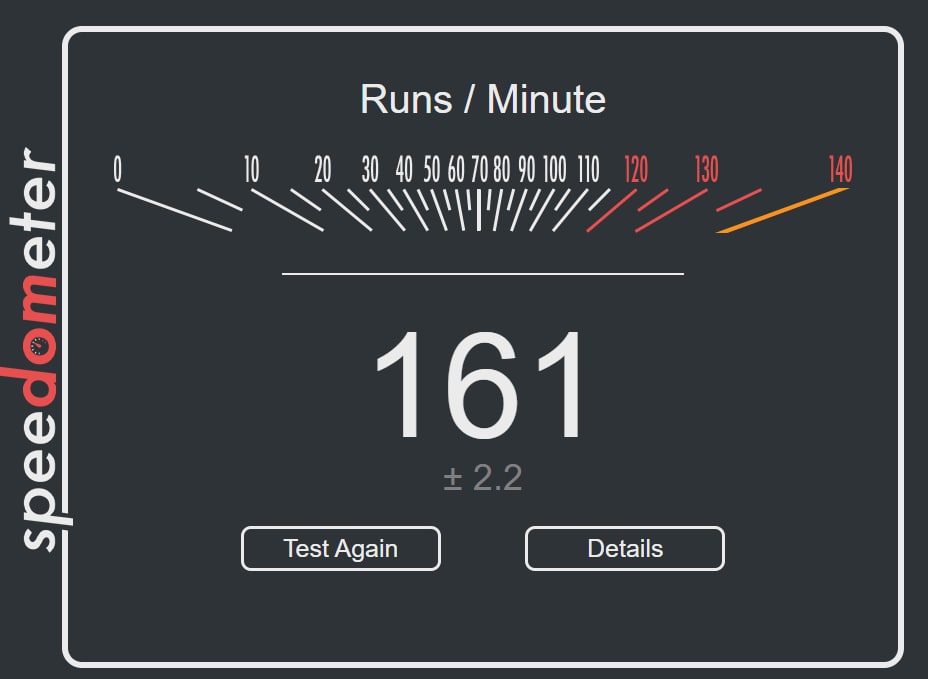The width and height of the screenshot is (928, 679).
Task: Click the Runs / Minute heading
Action: point(483,99)
